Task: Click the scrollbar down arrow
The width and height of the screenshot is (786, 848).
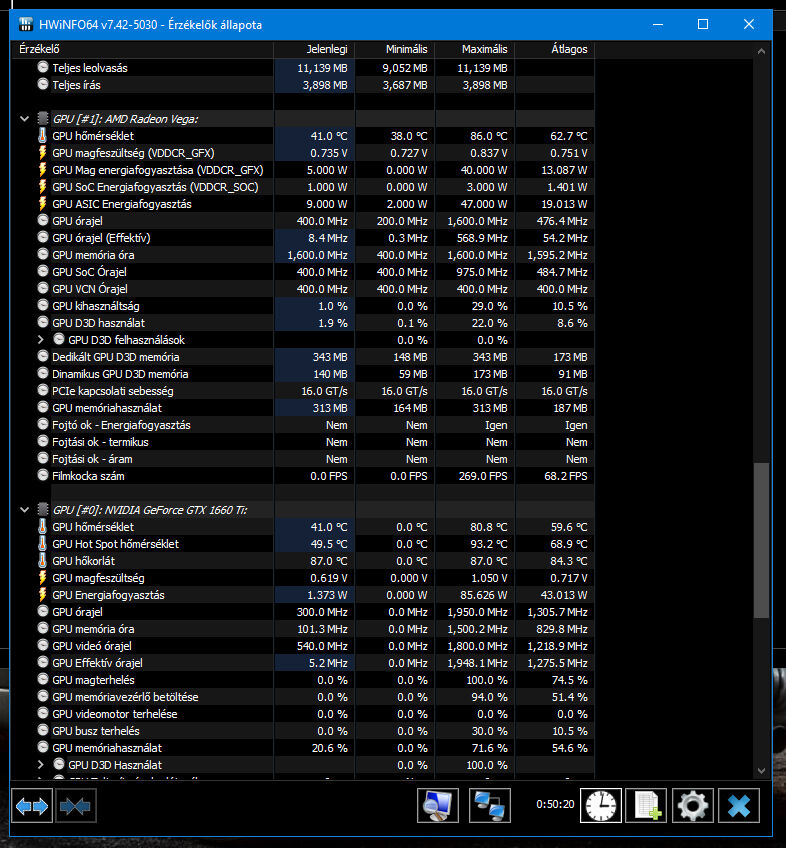Action: pyautogui.click(x=761, y=771)
